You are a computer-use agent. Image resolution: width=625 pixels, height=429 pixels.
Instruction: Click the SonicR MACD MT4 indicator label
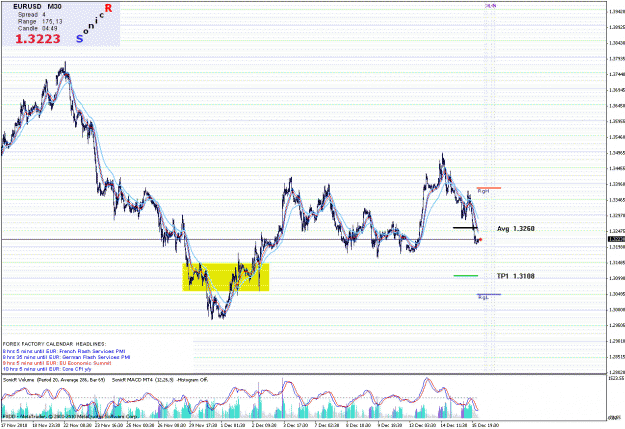point(160,380)
